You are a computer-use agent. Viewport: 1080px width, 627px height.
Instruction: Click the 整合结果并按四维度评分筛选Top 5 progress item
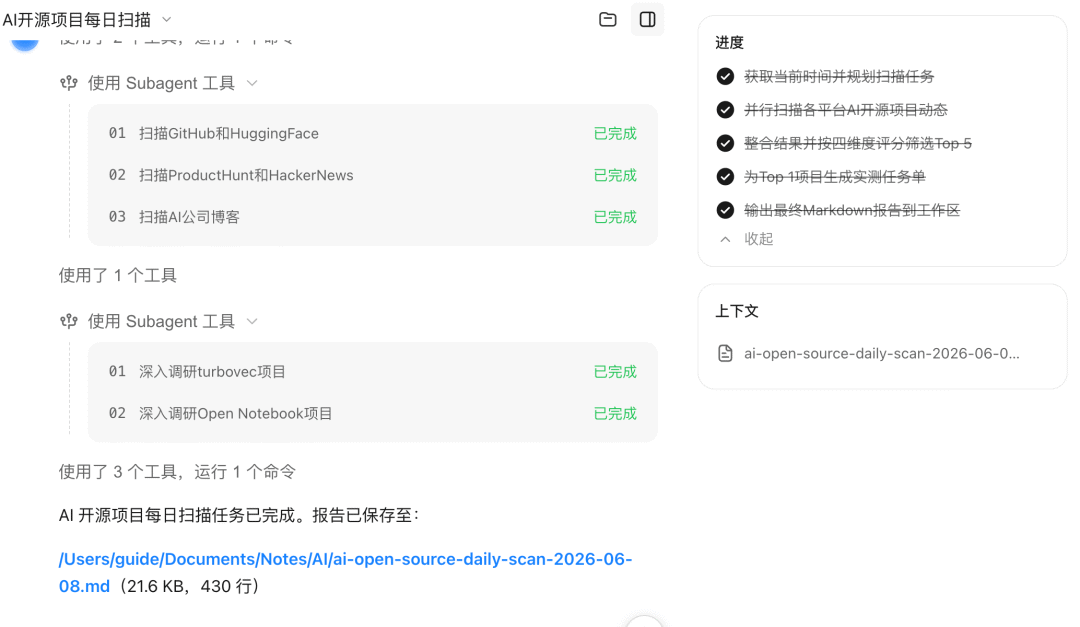[858, 143]
